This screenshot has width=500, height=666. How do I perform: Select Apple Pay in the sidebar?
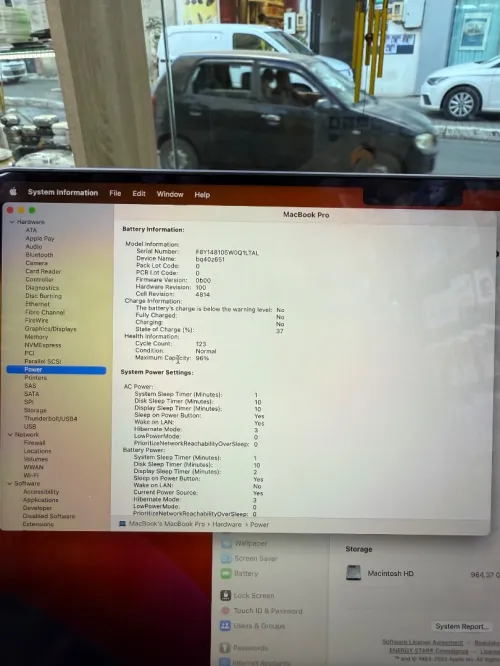coord(40,238)
